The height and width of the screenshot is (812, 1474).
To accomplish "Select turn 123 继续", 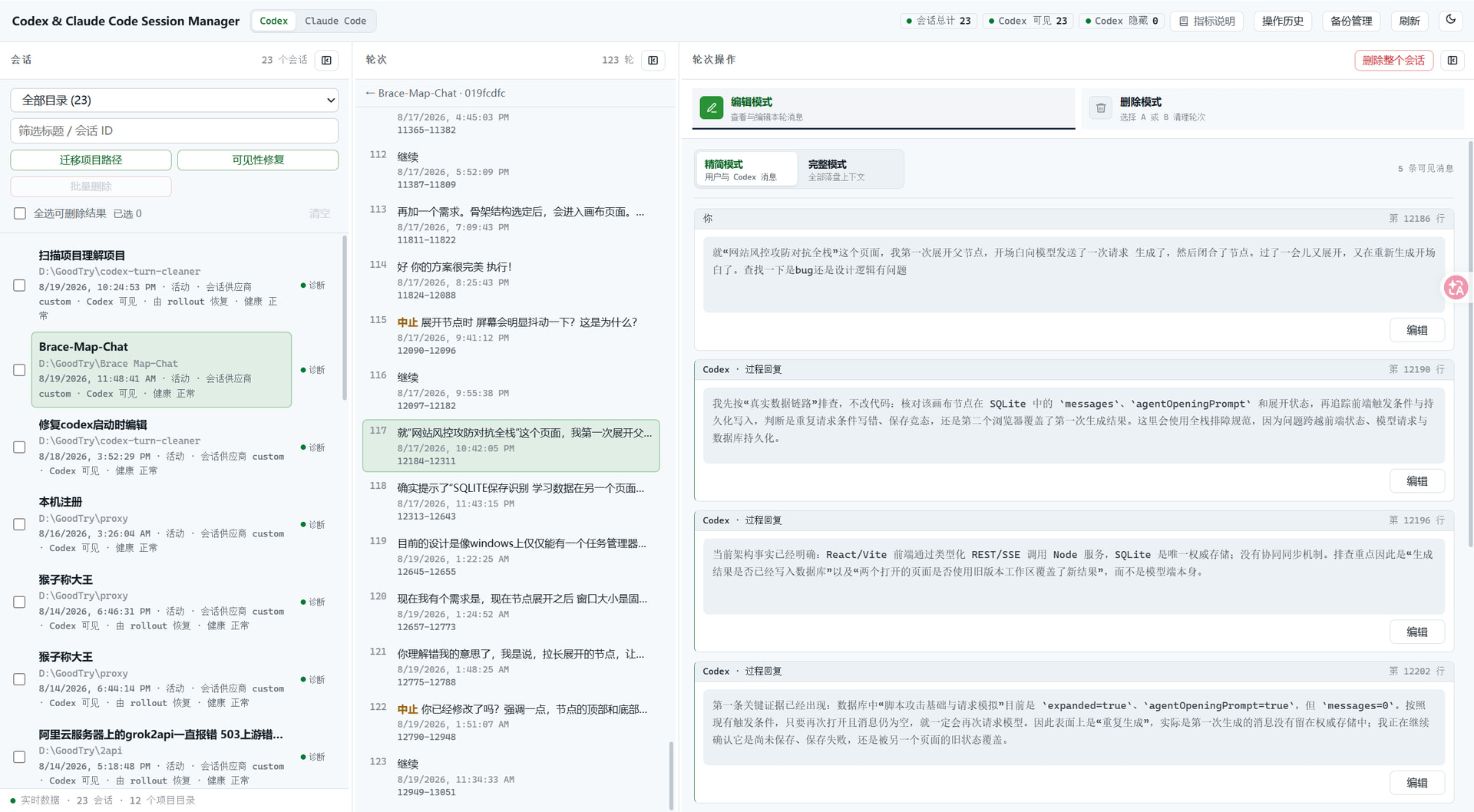I will (511, 777).
